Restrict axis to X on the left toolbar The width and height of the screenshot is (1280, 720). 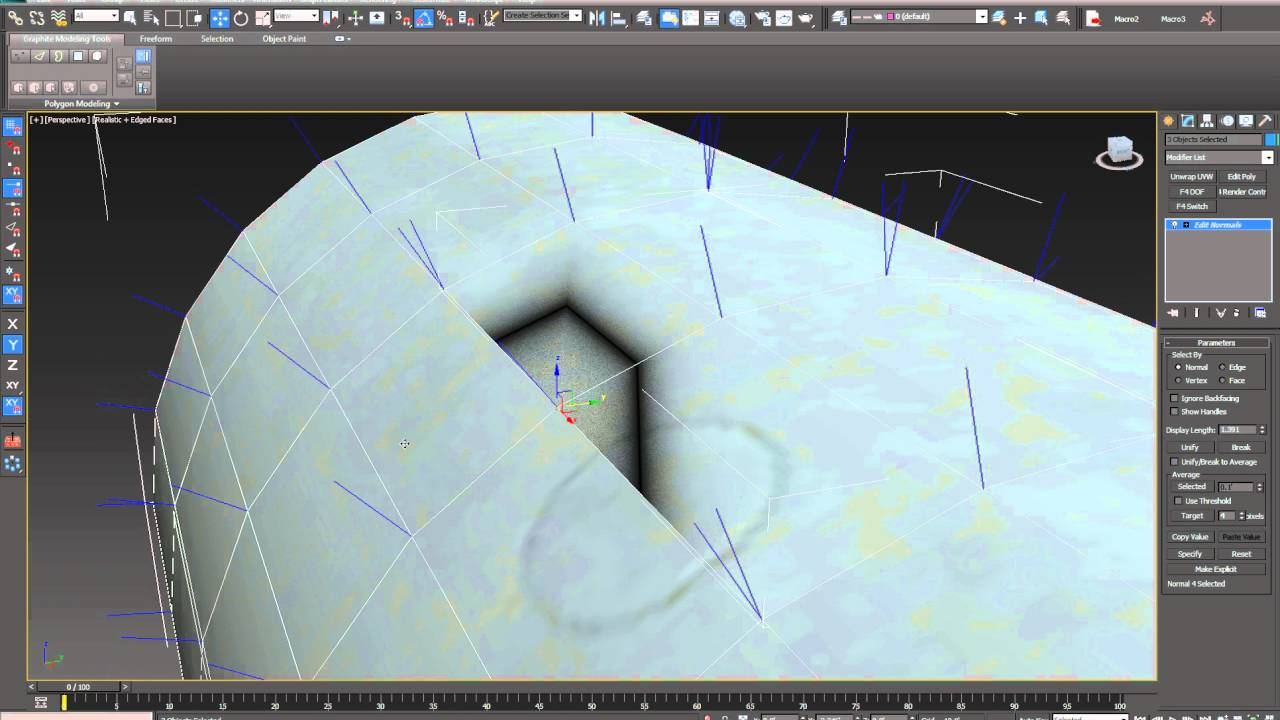[x=13, y=324]
